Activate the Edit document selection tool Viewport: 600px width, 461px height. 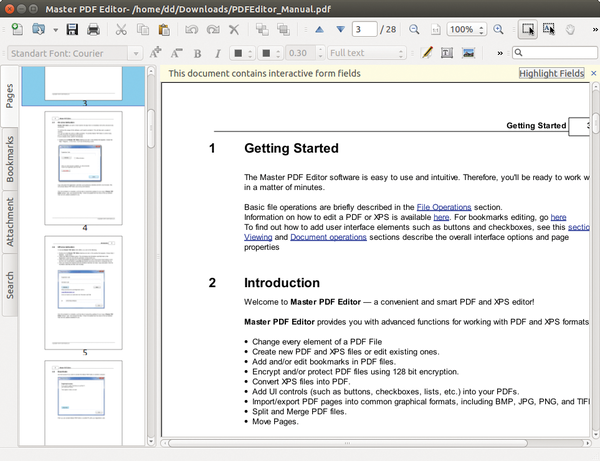[x=528, y=29]
